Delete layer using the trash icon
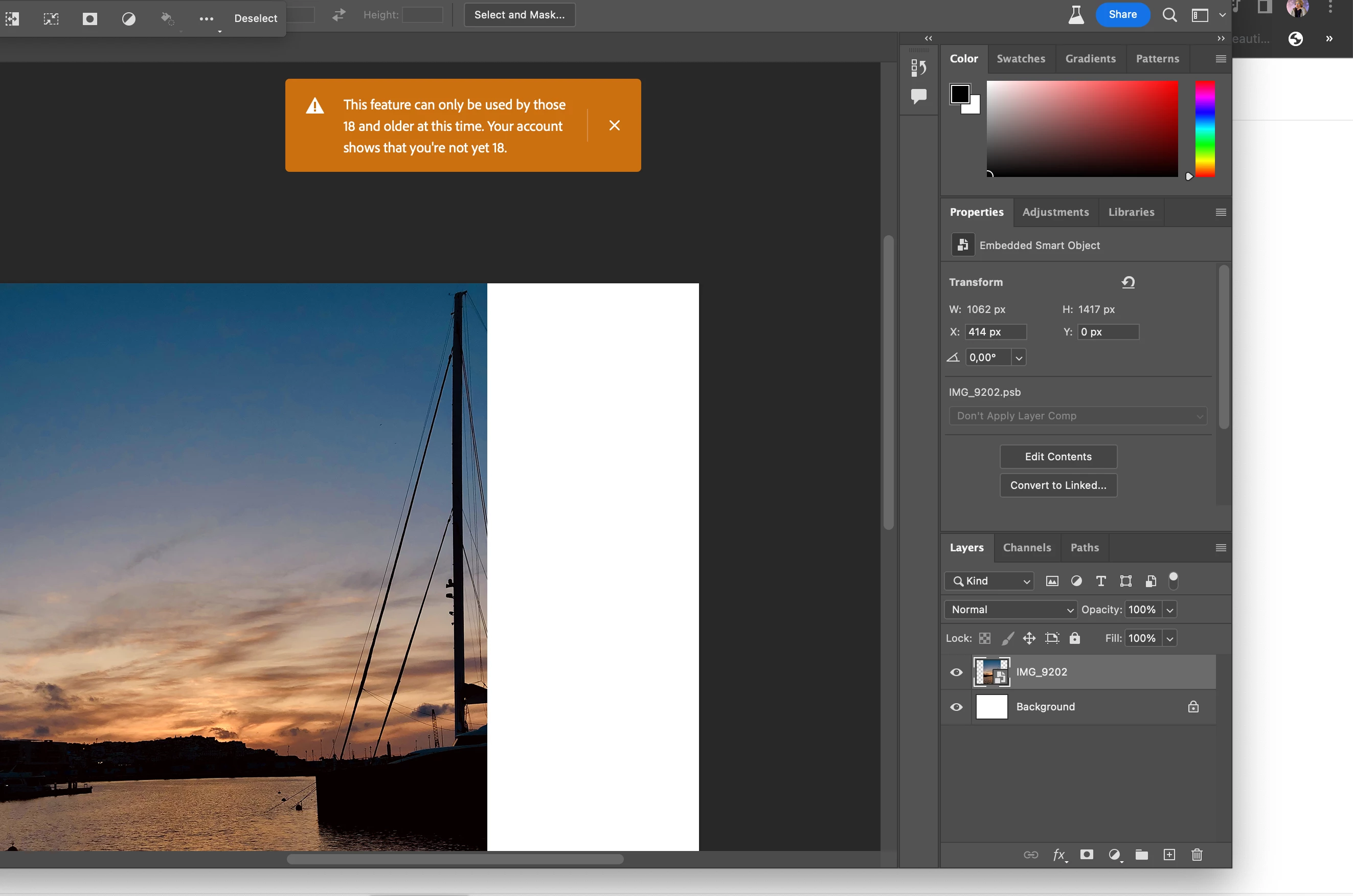The width and height of the screenshot is (1353, 896). tap(1197, 854)
